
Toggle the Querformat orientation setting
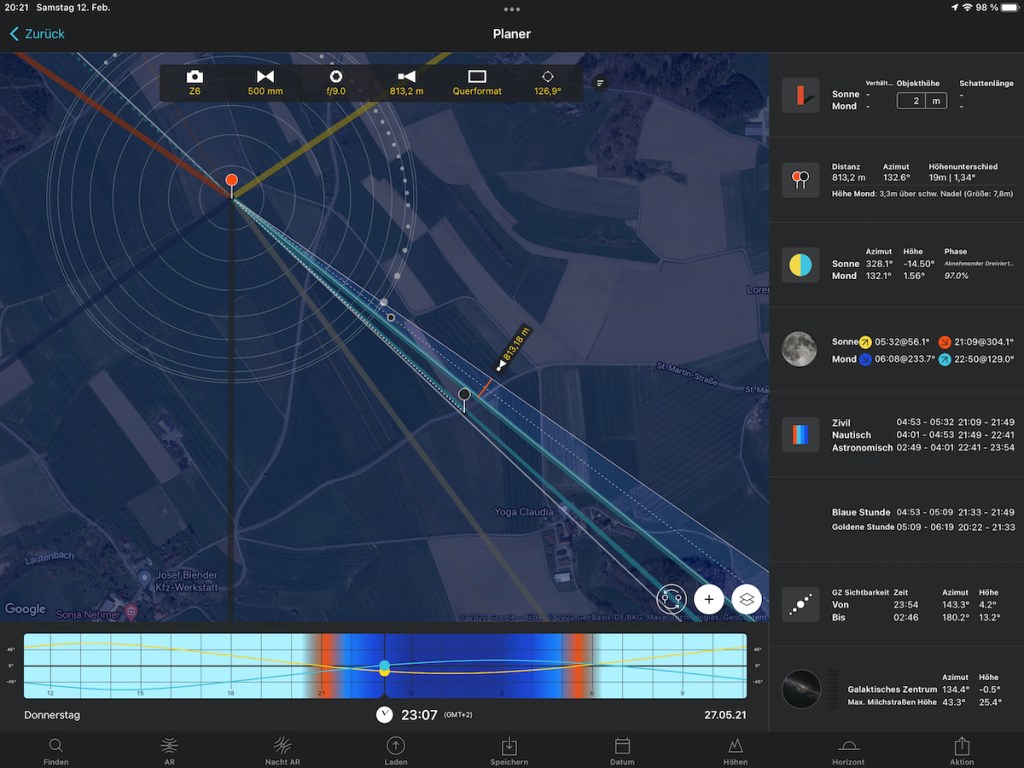pos(477,82)
